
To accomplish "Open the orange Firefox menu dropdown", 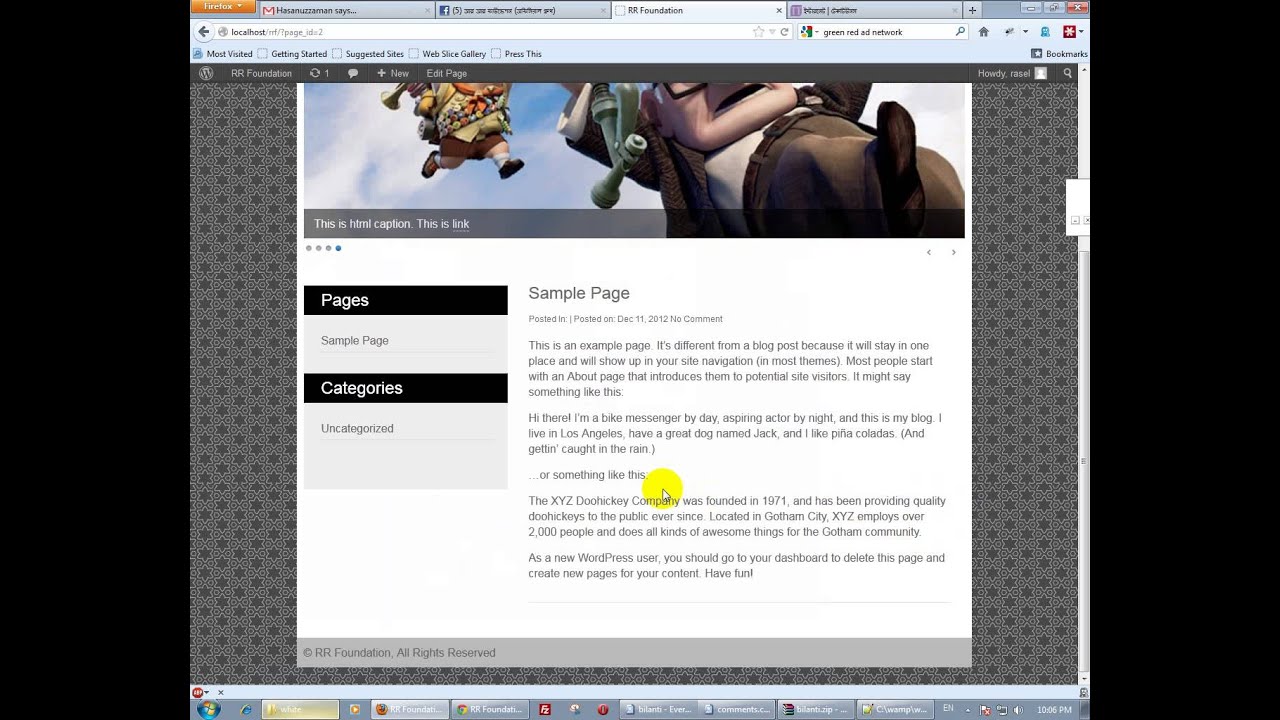I will (x=223, y=7).
